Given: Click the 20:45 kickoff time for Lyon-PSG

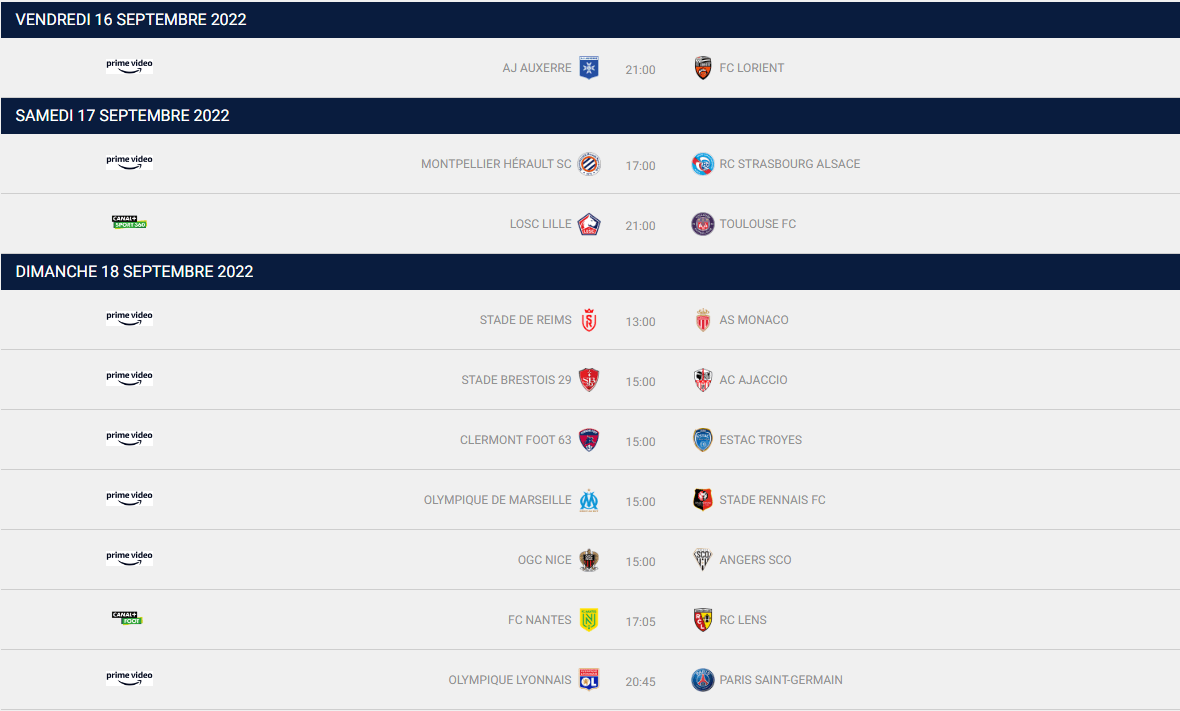Looking at the screenshot, I should (x=640, y=682).
